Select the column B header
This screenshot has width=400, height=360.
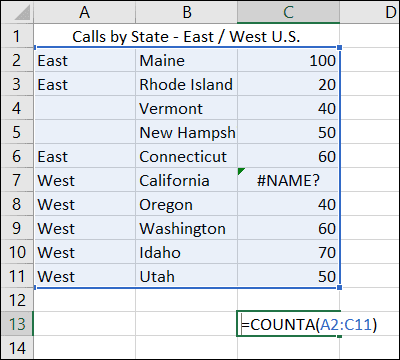(187, 12)
